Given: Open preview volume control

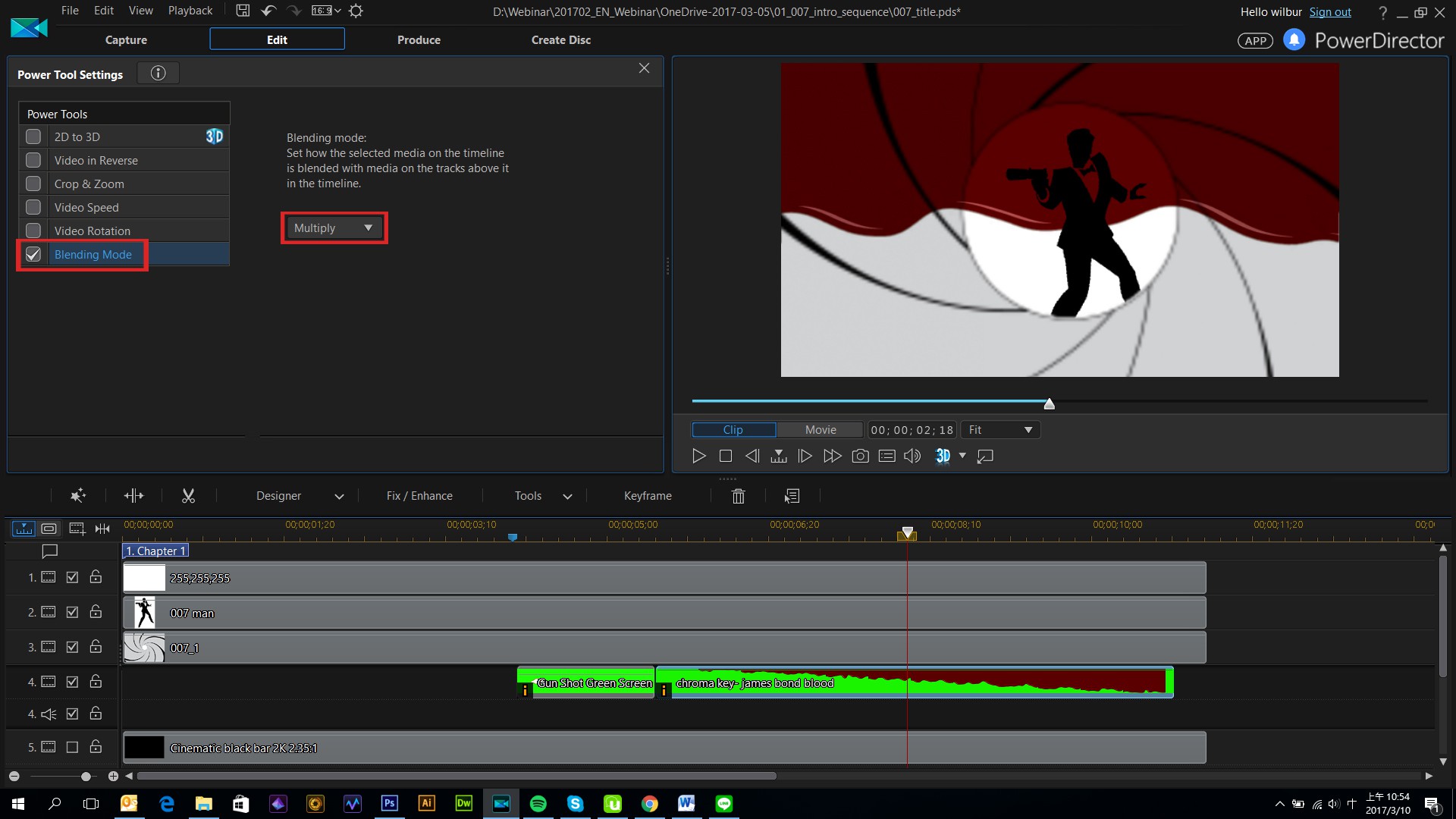Looking at the screenshot, I should pyautogui.click(x=912, y=456).
